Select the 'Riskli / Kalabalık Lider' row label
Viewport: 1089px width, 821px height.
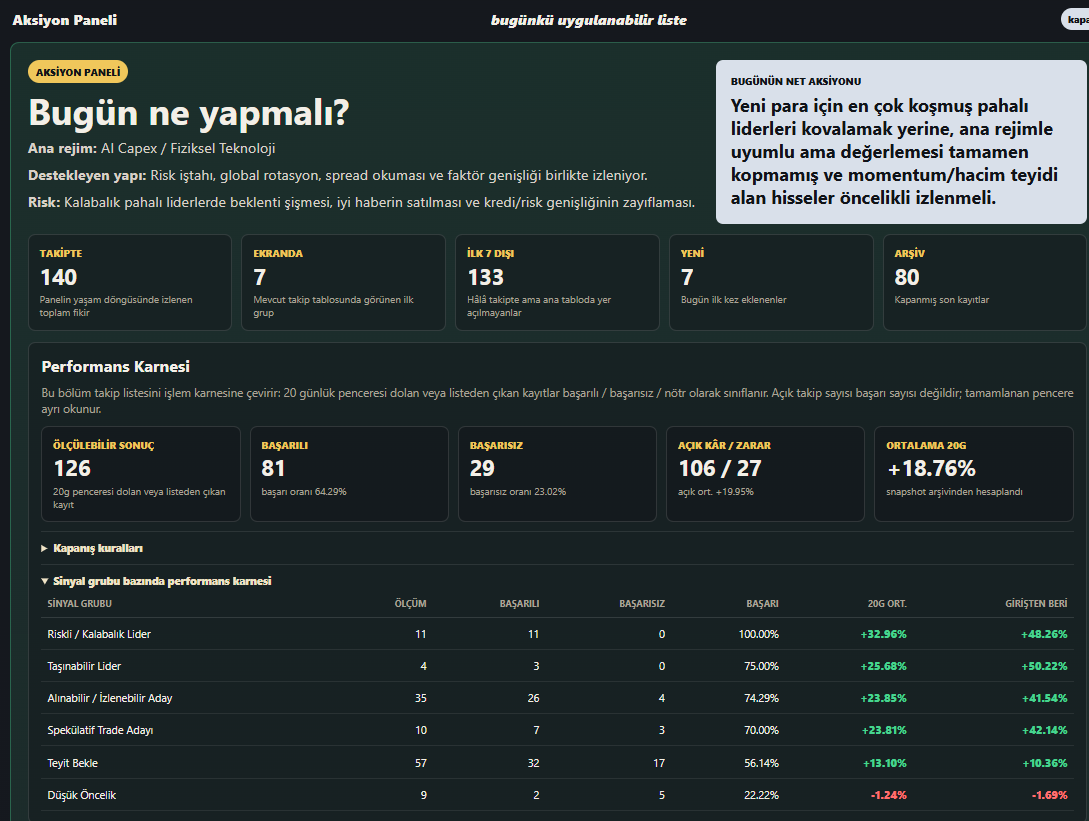99,634
